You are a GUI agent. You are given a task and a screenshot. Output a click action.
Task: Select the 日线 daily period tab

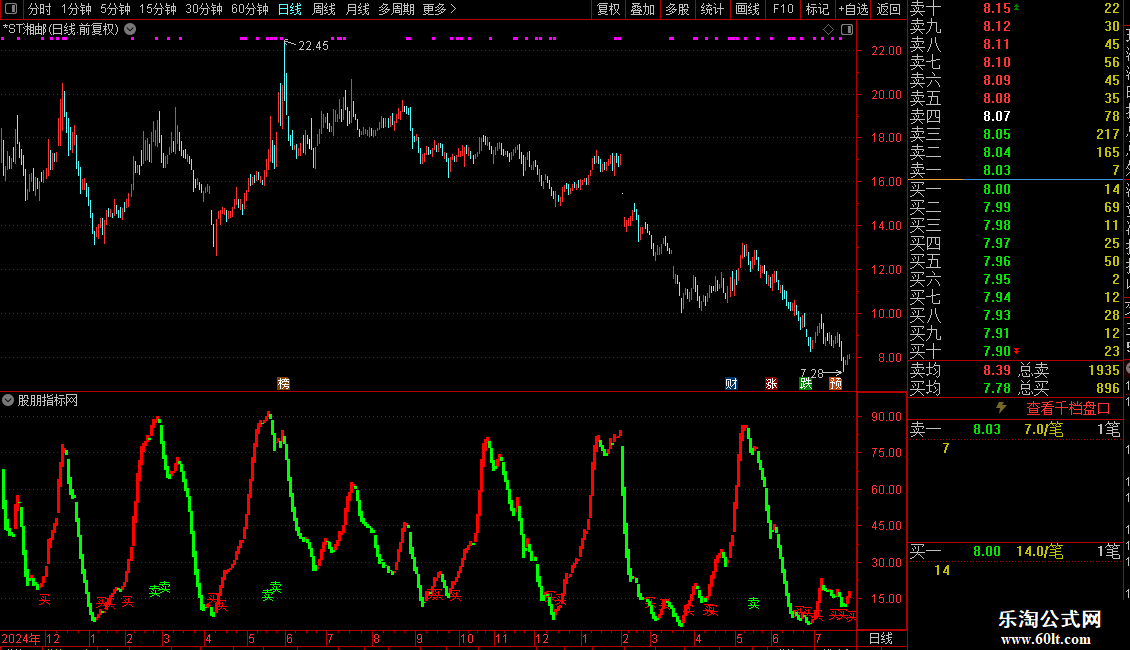point(290,9)
